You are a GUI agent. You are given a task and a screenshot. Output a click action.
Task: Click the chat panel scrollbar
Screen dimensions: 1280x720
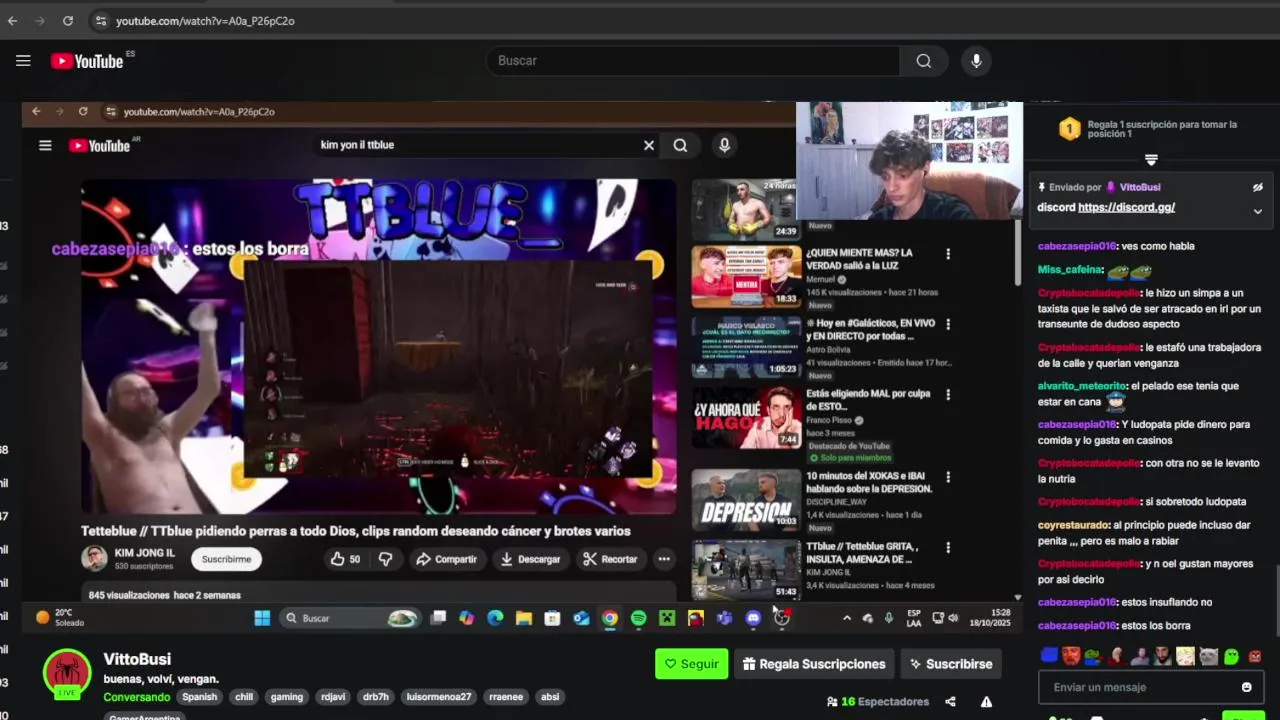1276,600
